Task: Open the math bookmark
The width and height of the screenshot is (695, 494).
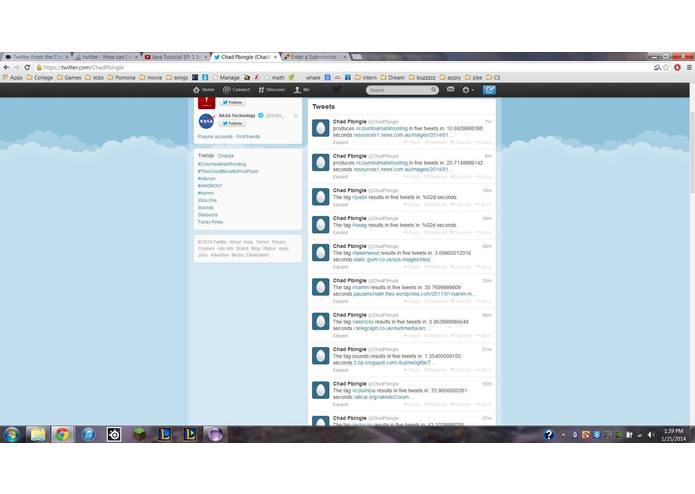Action: [275, 78]
